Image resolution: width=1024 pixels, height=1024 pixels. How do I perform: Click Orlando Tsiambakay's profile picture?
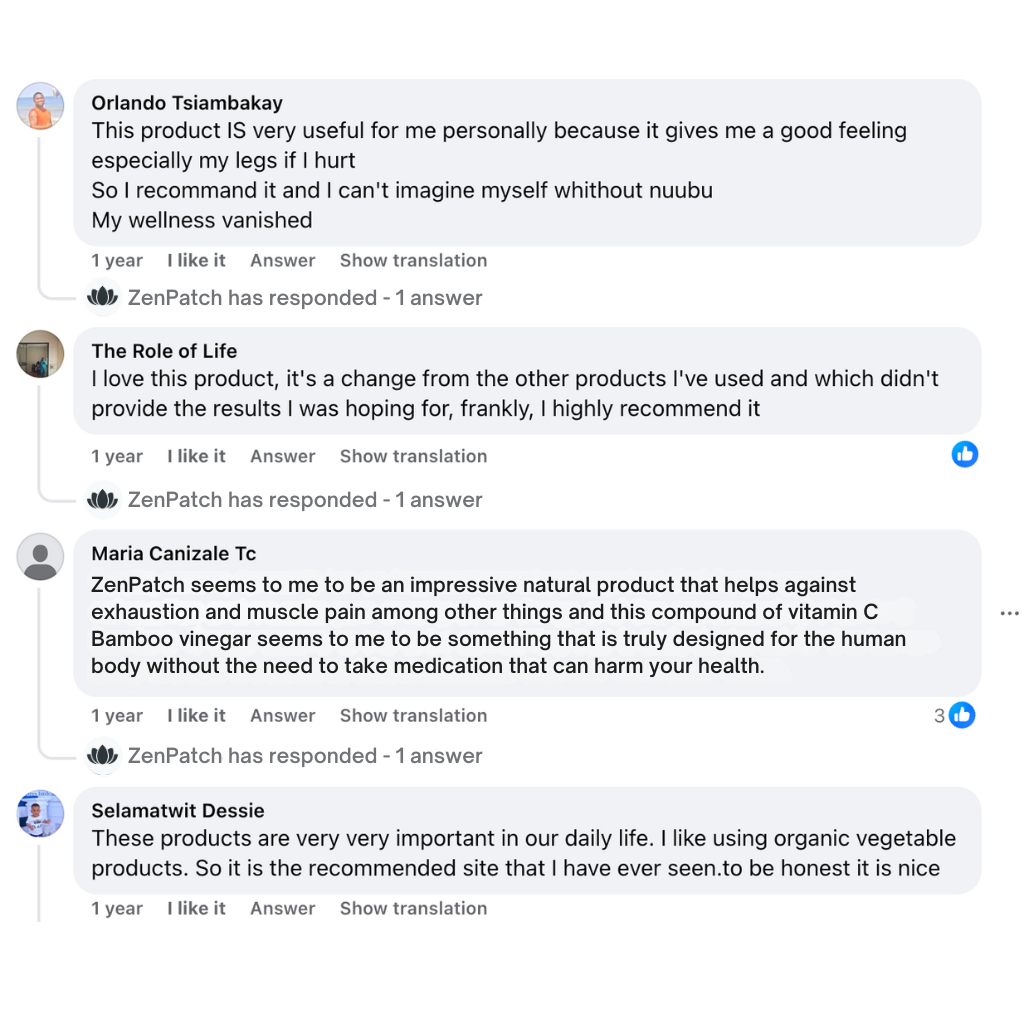(x=41, y=106)
